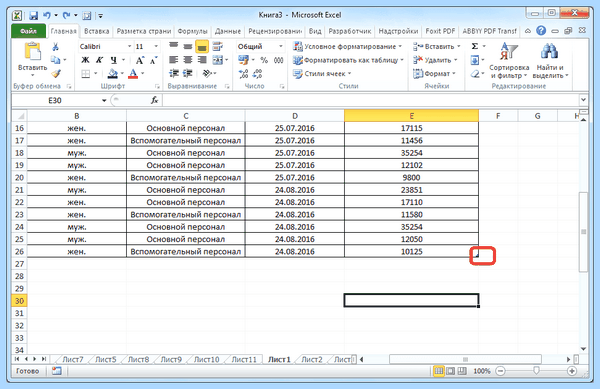Click the zoom in plus button
The width and height of the screenshot is (600, 389).
[572, 371]
